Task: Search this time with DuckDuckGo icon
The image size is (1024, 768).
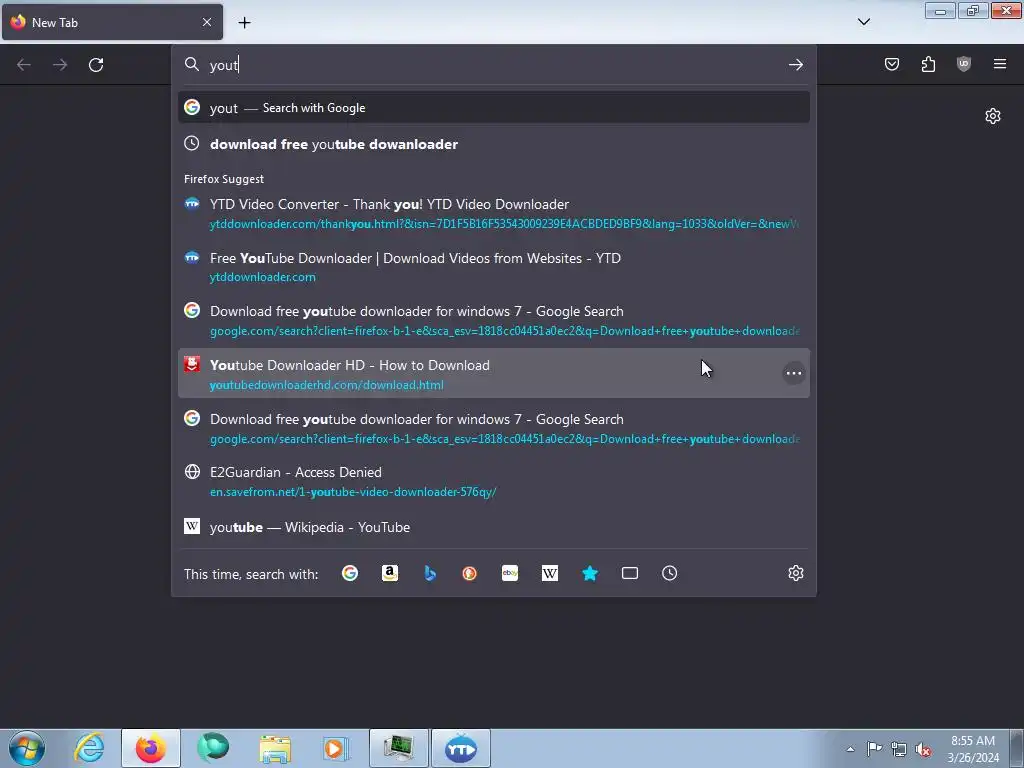Action: [470, 573]
